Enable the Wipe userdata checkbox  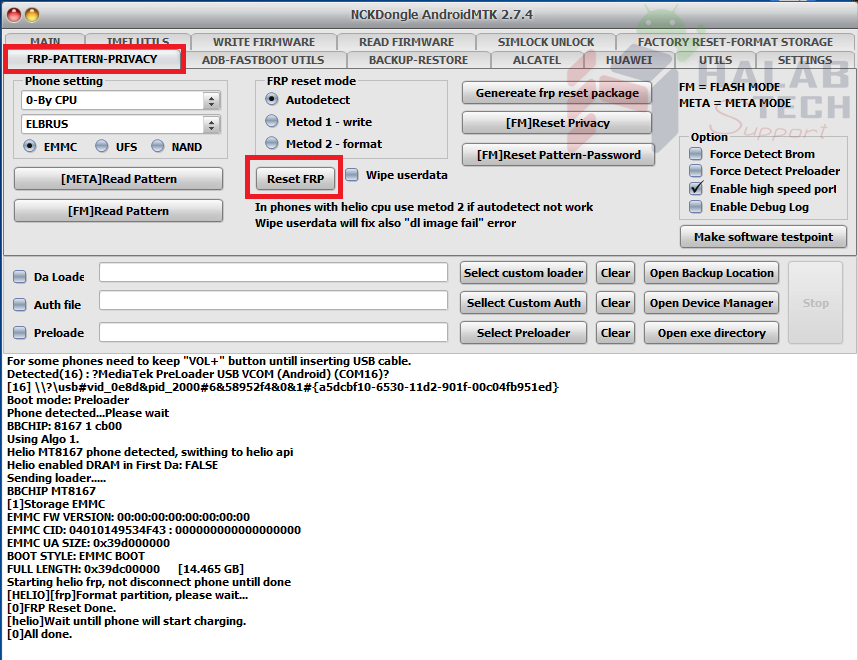[x=352, y=175]
